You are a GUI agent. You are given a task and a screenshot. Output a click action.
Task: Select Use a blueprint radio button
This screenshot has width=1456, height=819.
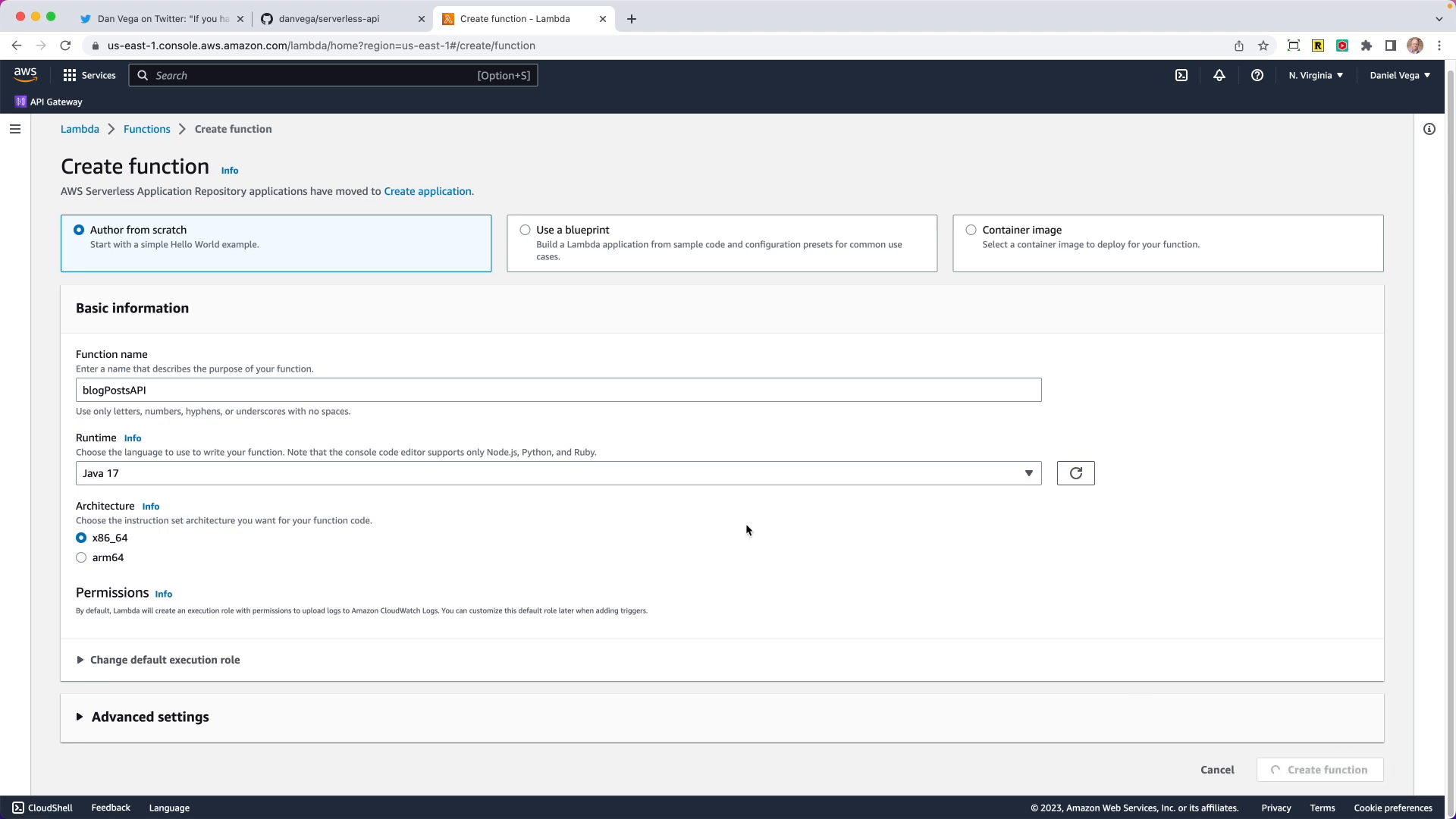coord(525,229)
